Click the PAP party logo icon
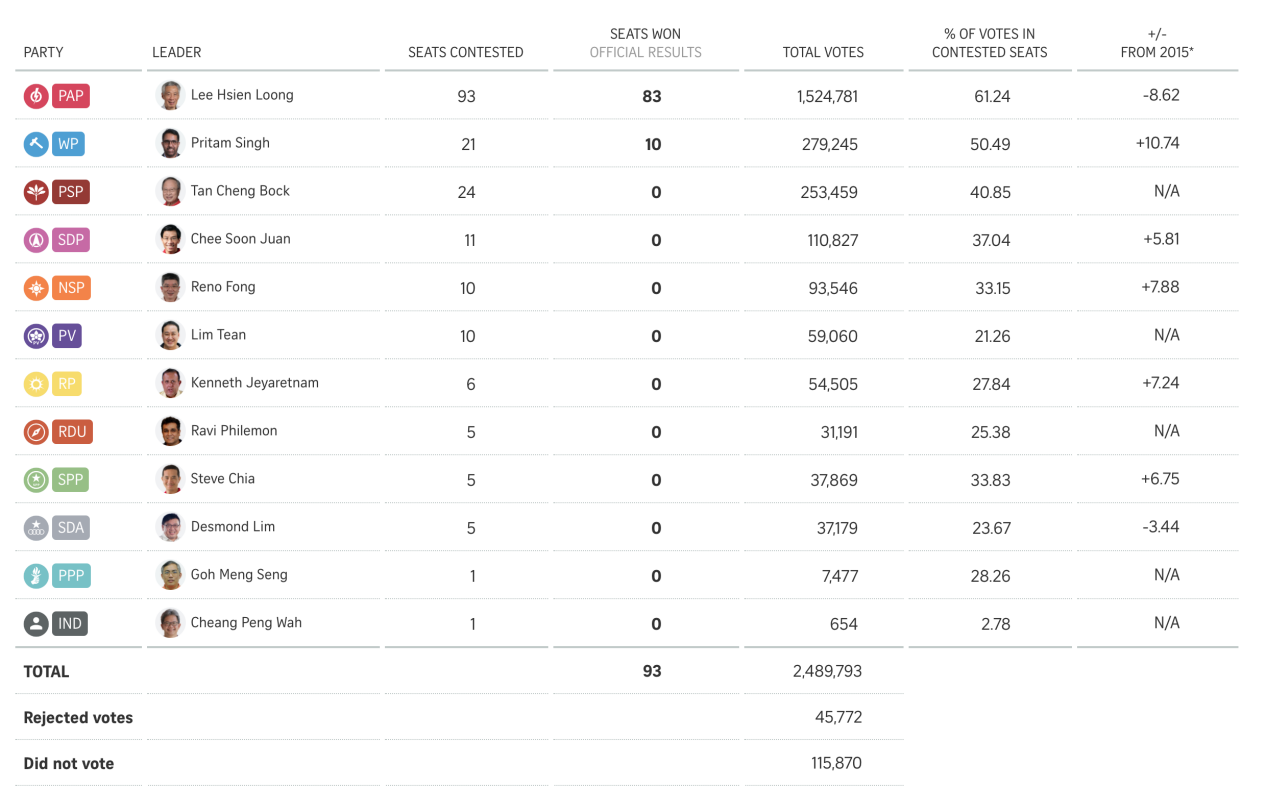The image size is (1266, 789). (36, 96)
